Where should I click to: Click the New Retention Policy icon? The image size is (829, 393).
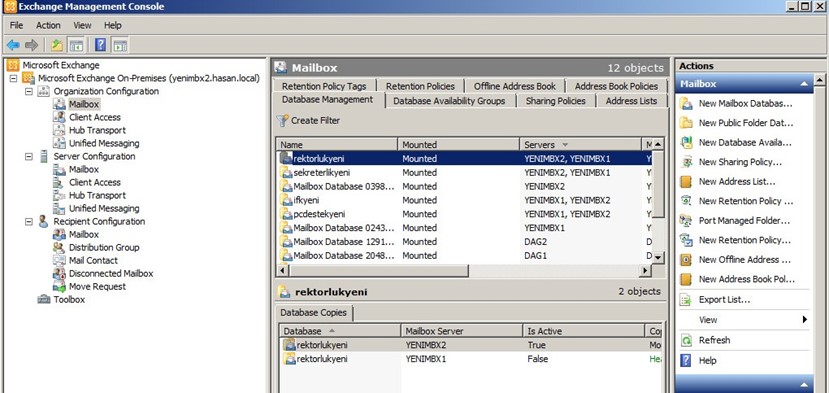tap(686, 240)
